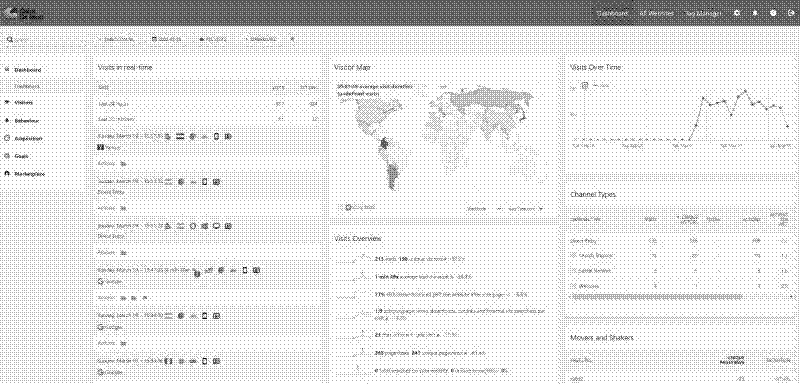Click the magnifier icon beside search field
The image size is (800, 384).
[9, 39]
